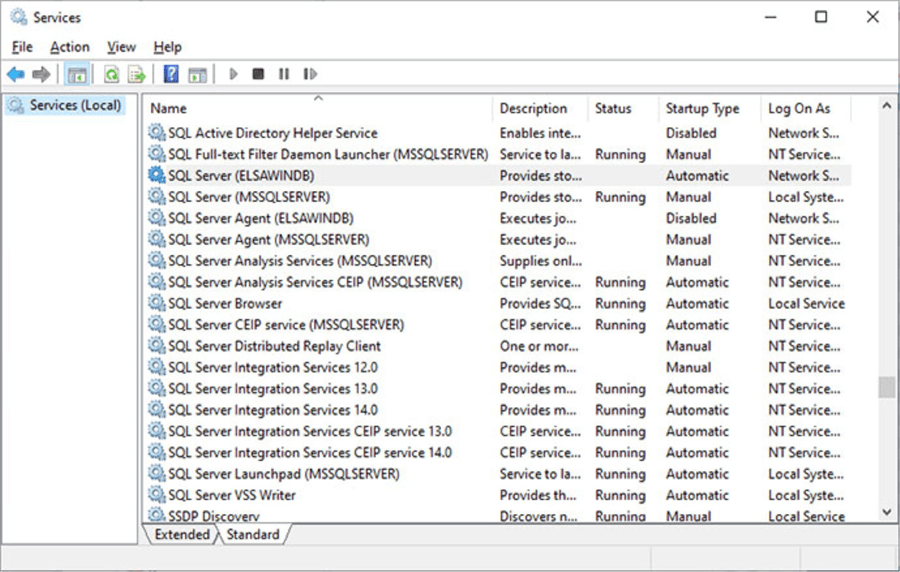Sort by the Startup Type column header
Image resolution: width=900 pixels, height=572 pixels.
710,108
